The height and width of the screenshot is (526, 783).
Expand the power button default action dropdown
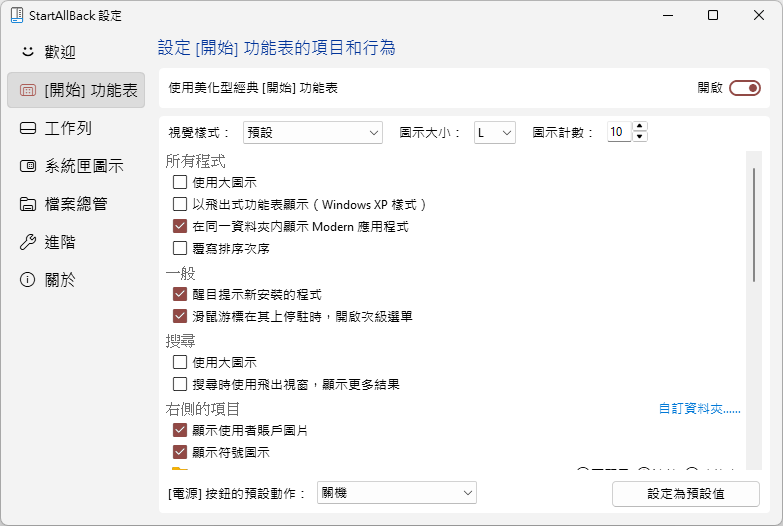point(396,493)
